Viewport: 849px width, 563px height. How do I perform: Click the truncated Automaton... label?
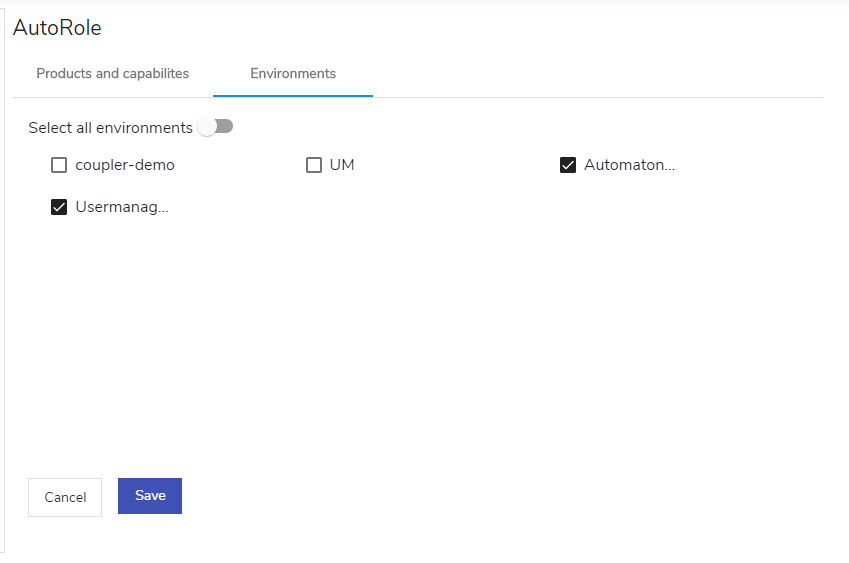click(x=630, y=165)
